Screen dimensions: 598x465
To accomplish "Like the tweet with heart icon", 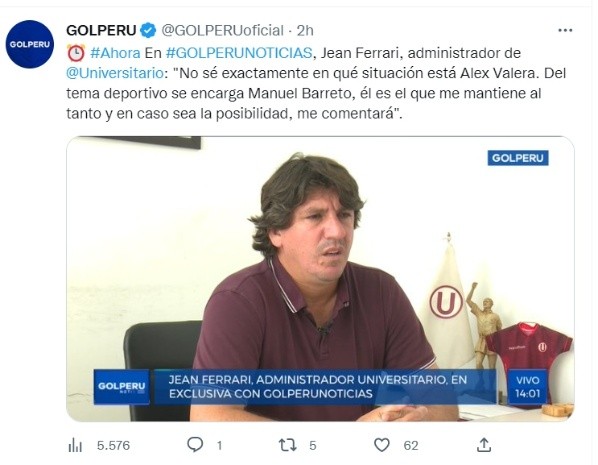I will [x=381, y=445].
